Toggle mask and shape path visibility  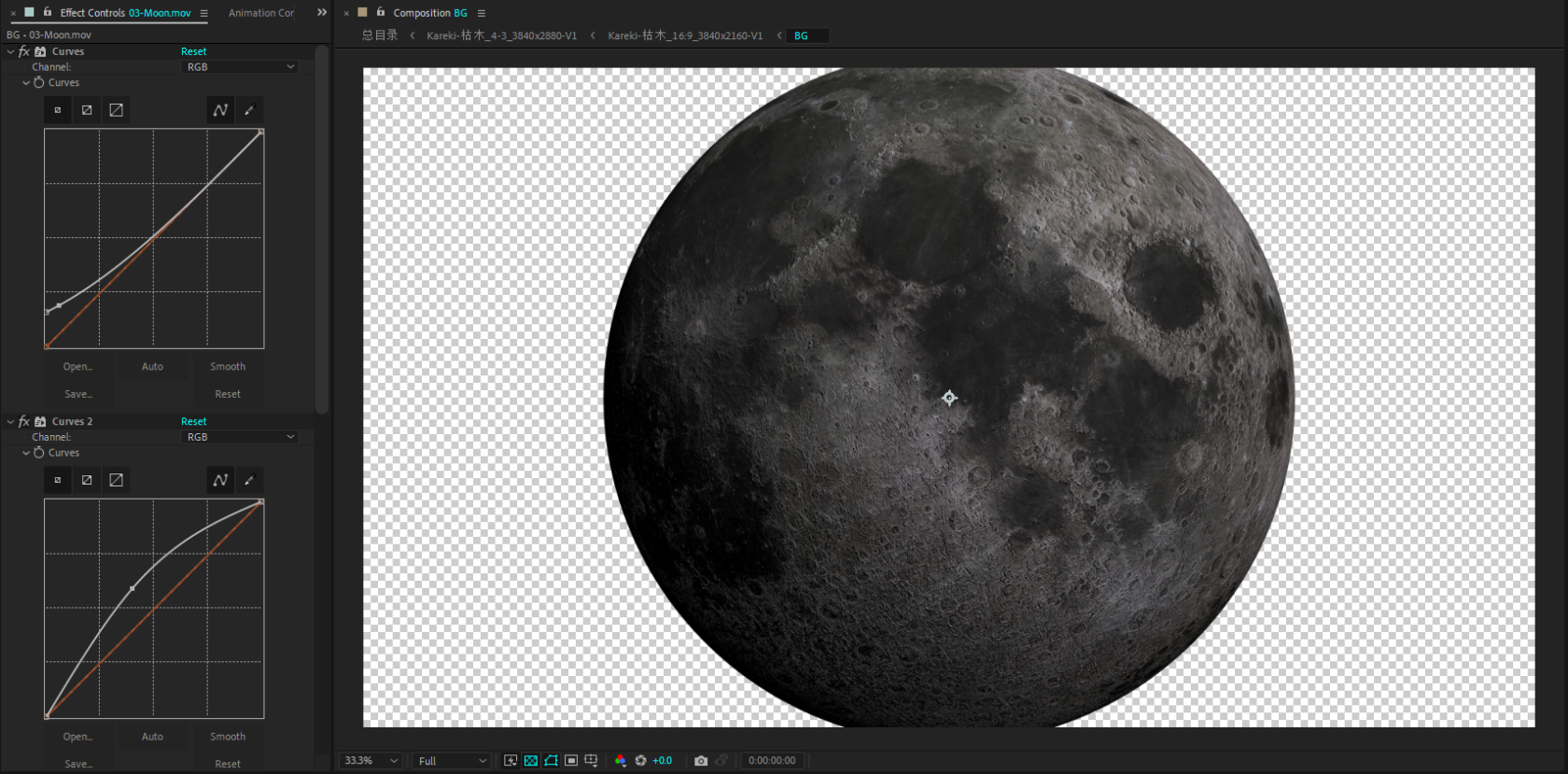pyautogui.click(x=551, y=761)
